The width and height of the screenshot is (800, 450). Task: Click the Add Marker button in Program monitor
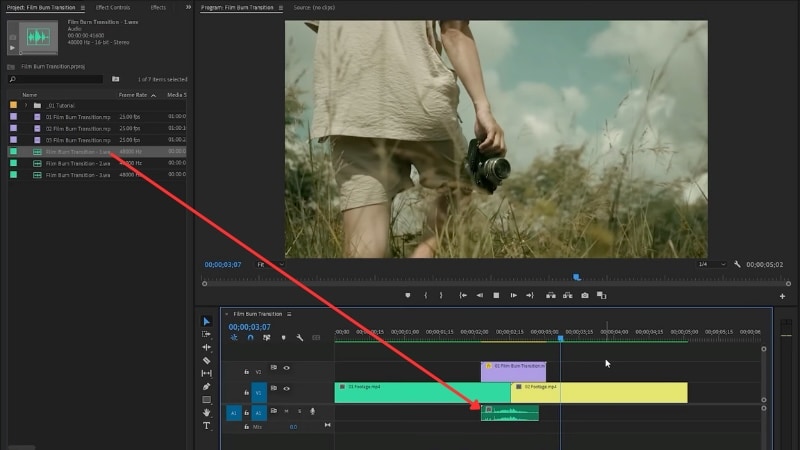click(408, 295)
